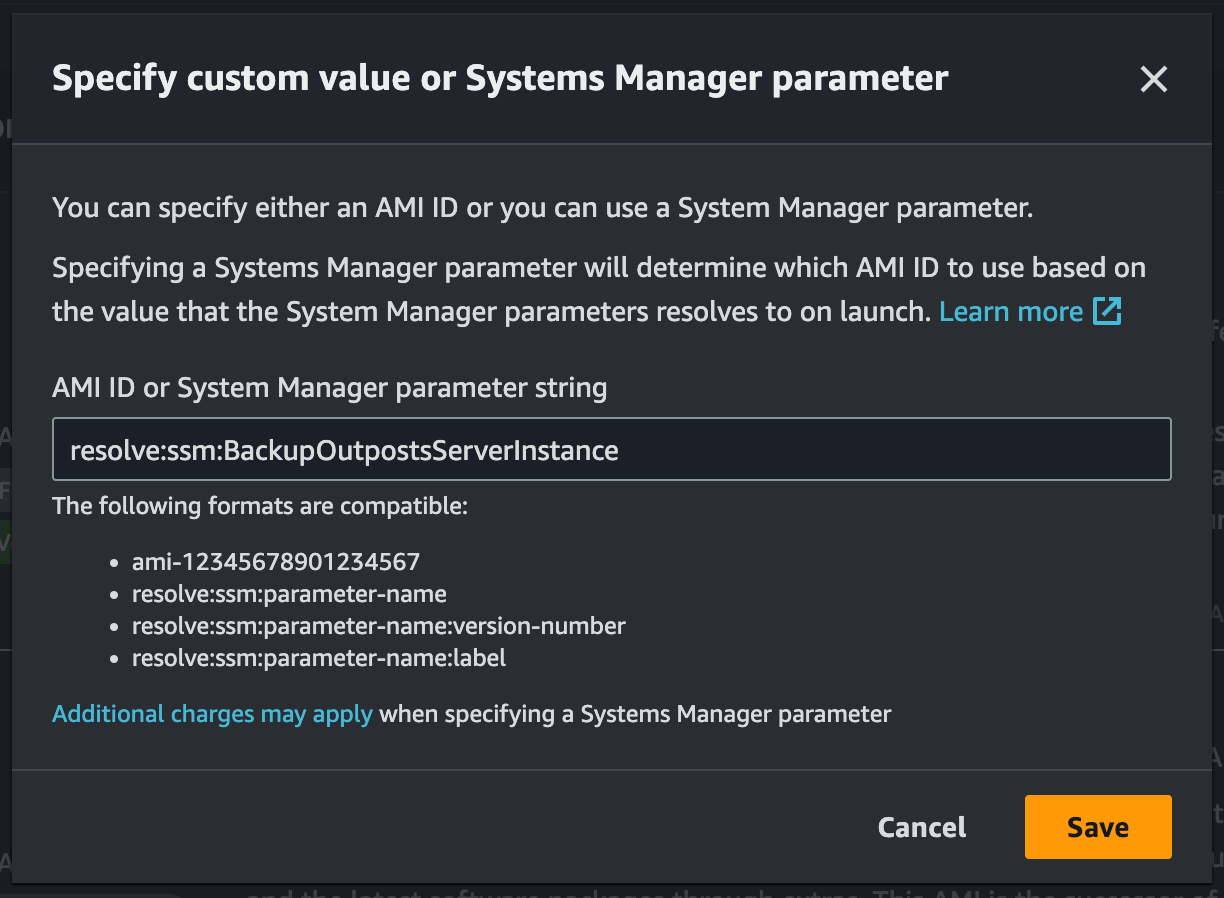Close the Systems Manager parameter dialog
This screenshot has width=1224, height=898.
pos(1153,80)
